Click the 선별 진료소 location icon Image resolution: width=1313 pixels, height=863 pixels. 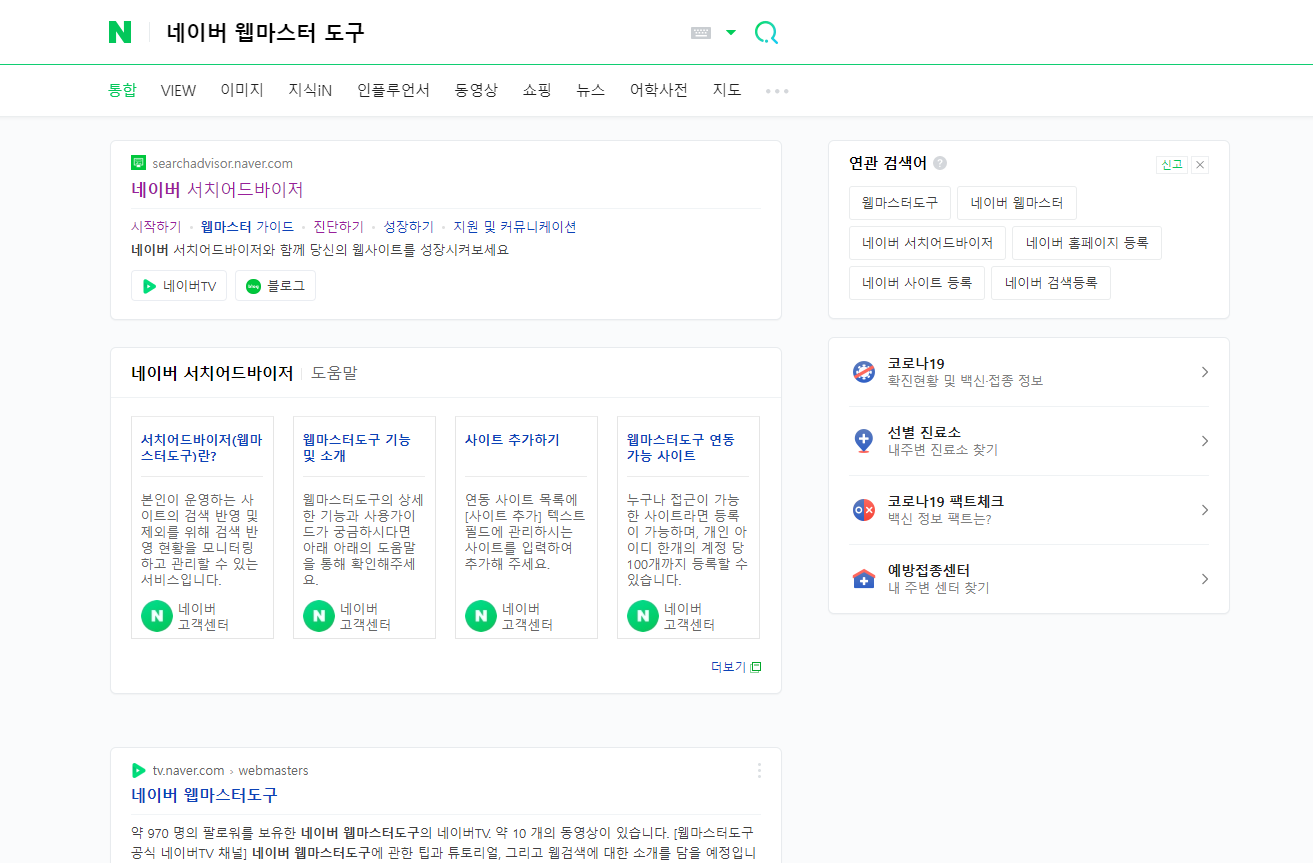click(x=864, y=441)
